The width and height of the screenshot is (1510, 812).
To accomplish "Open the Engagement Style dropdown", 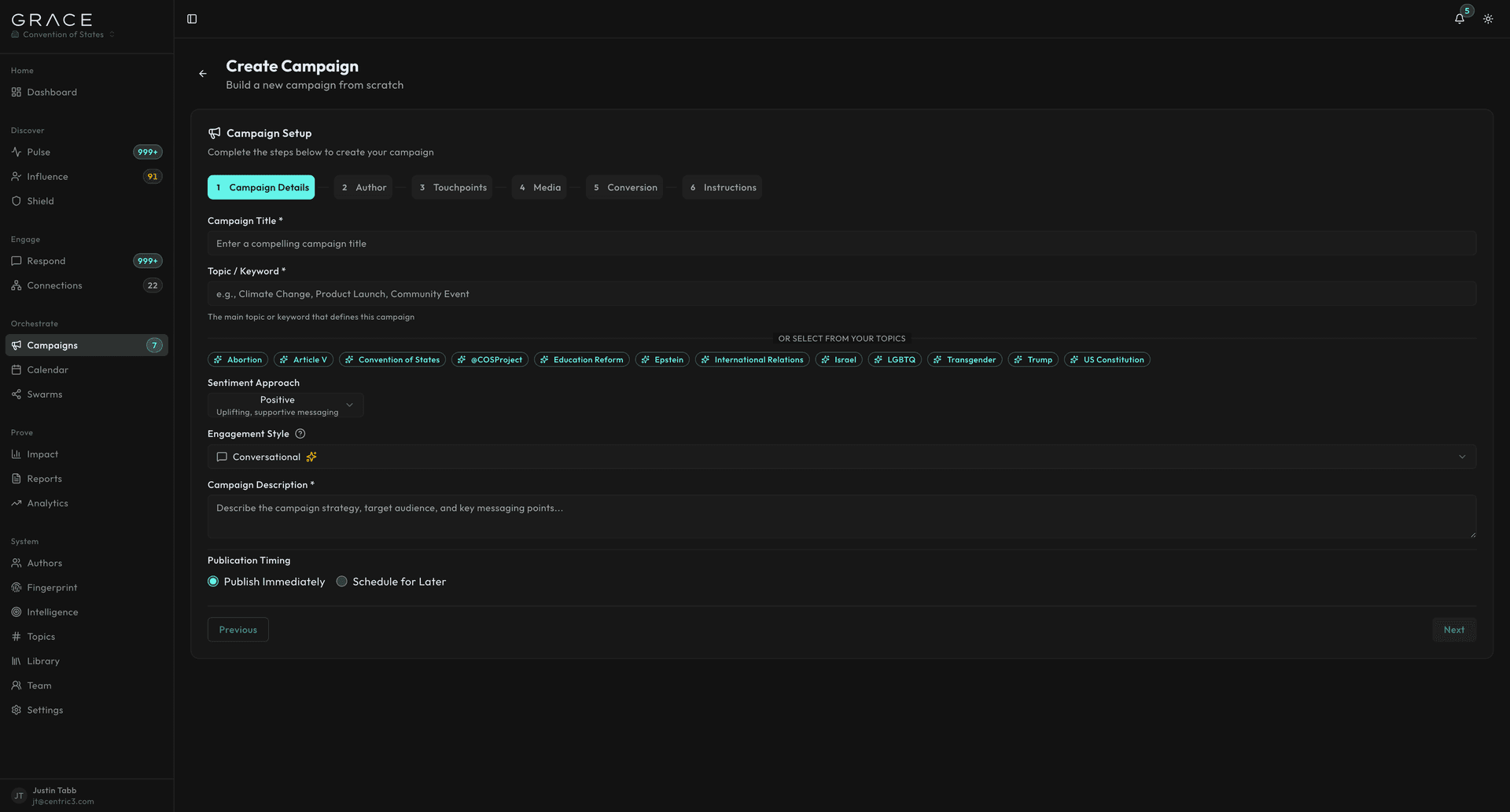I will 841,457.
